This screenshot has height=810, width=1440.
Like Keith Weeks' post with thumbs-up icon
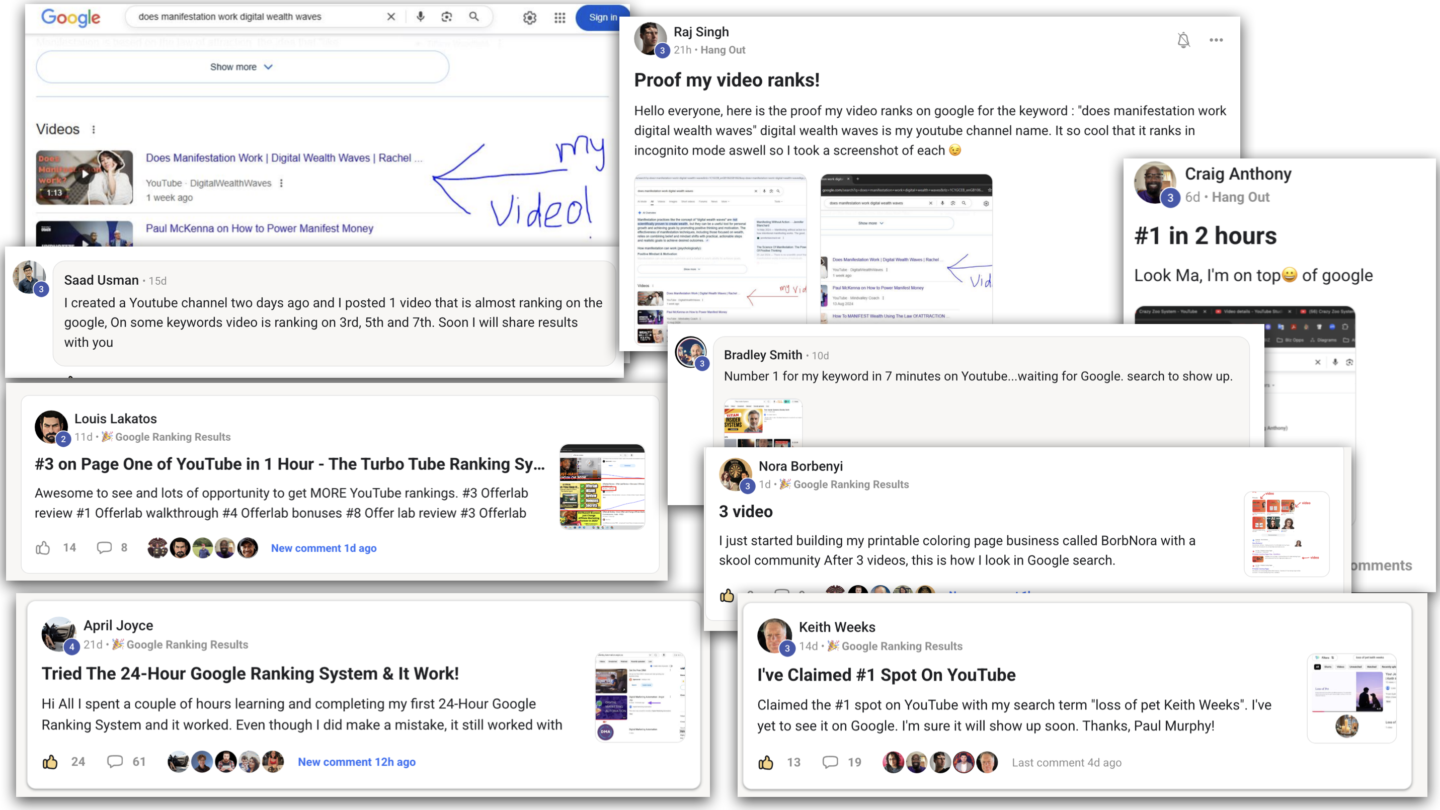(766, 762)
